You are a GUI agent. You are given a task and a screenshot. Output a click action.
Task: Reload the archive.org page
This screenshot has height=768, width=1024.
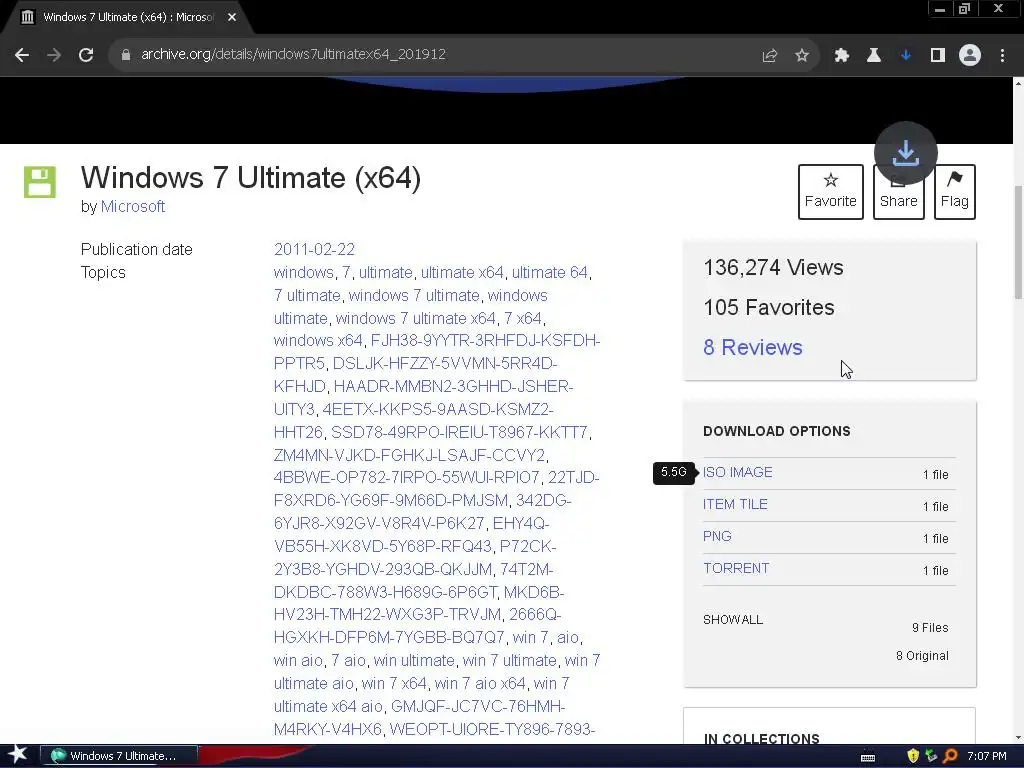coord(86,55)
